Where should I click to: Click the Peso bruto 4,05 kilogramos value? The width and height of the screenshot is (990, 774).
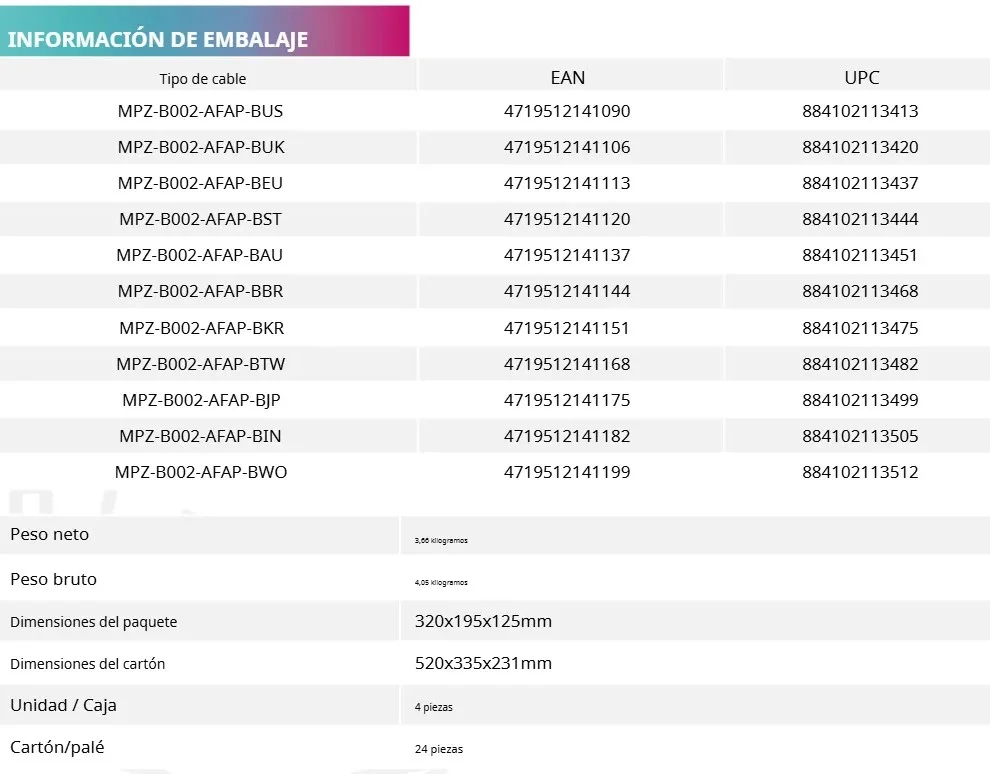pos(441,582)
